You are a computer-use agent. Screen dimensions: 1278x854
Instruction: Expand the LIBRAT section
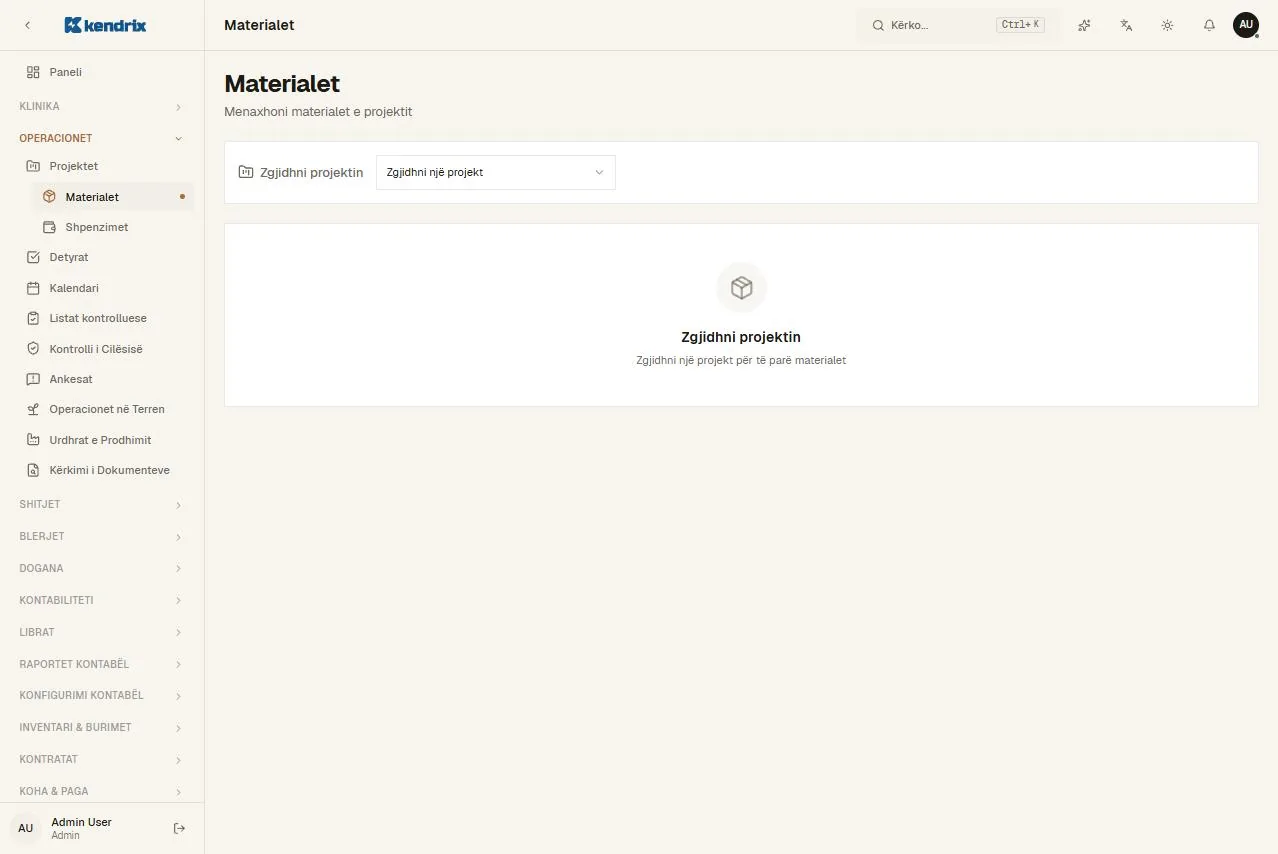click(102, 632)
